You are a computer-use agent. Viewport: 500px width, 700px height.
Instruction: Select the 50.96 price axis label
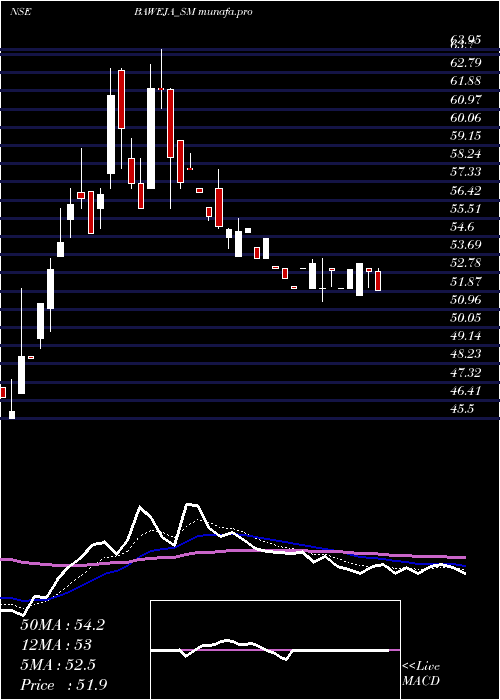pos(466,300)
